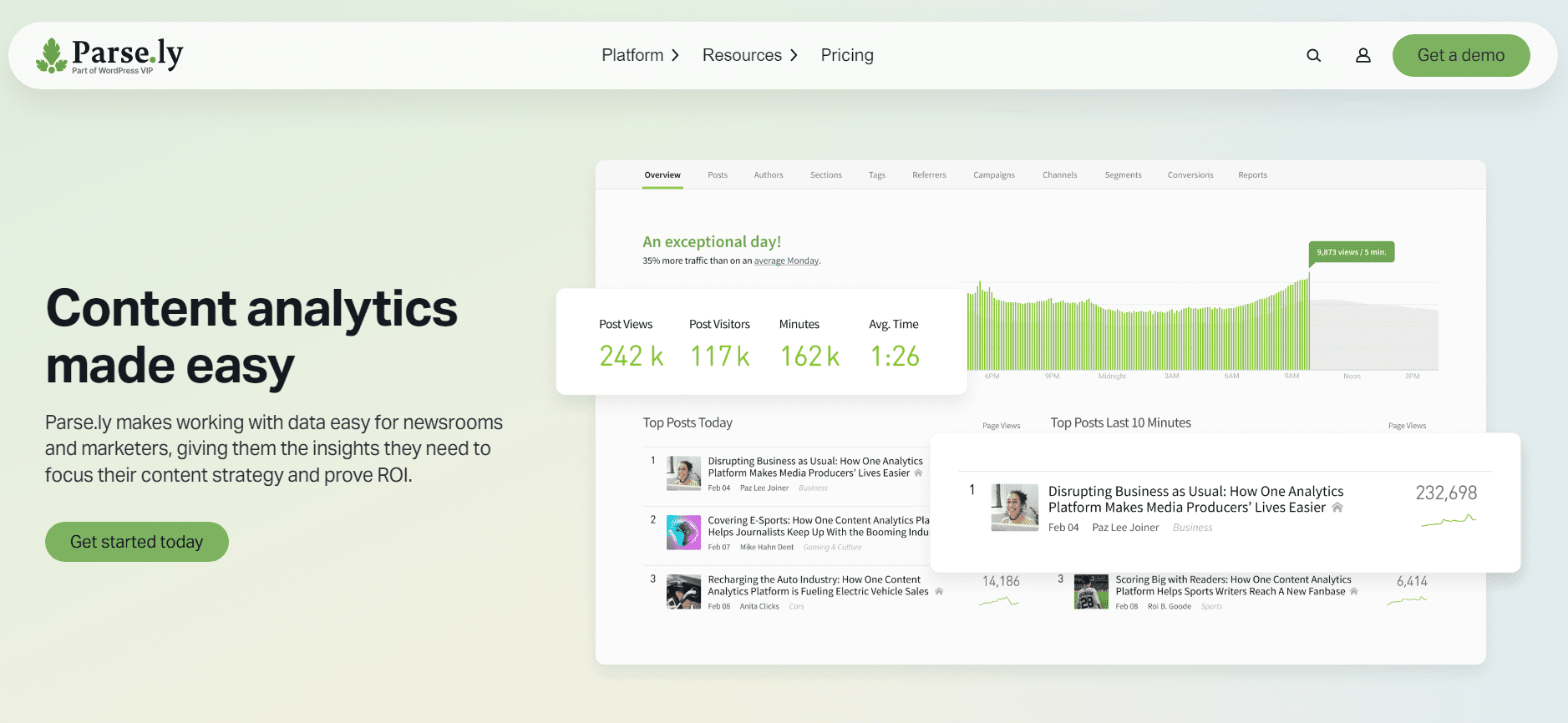Open the Conversions tab

[x=1190, y=175]
